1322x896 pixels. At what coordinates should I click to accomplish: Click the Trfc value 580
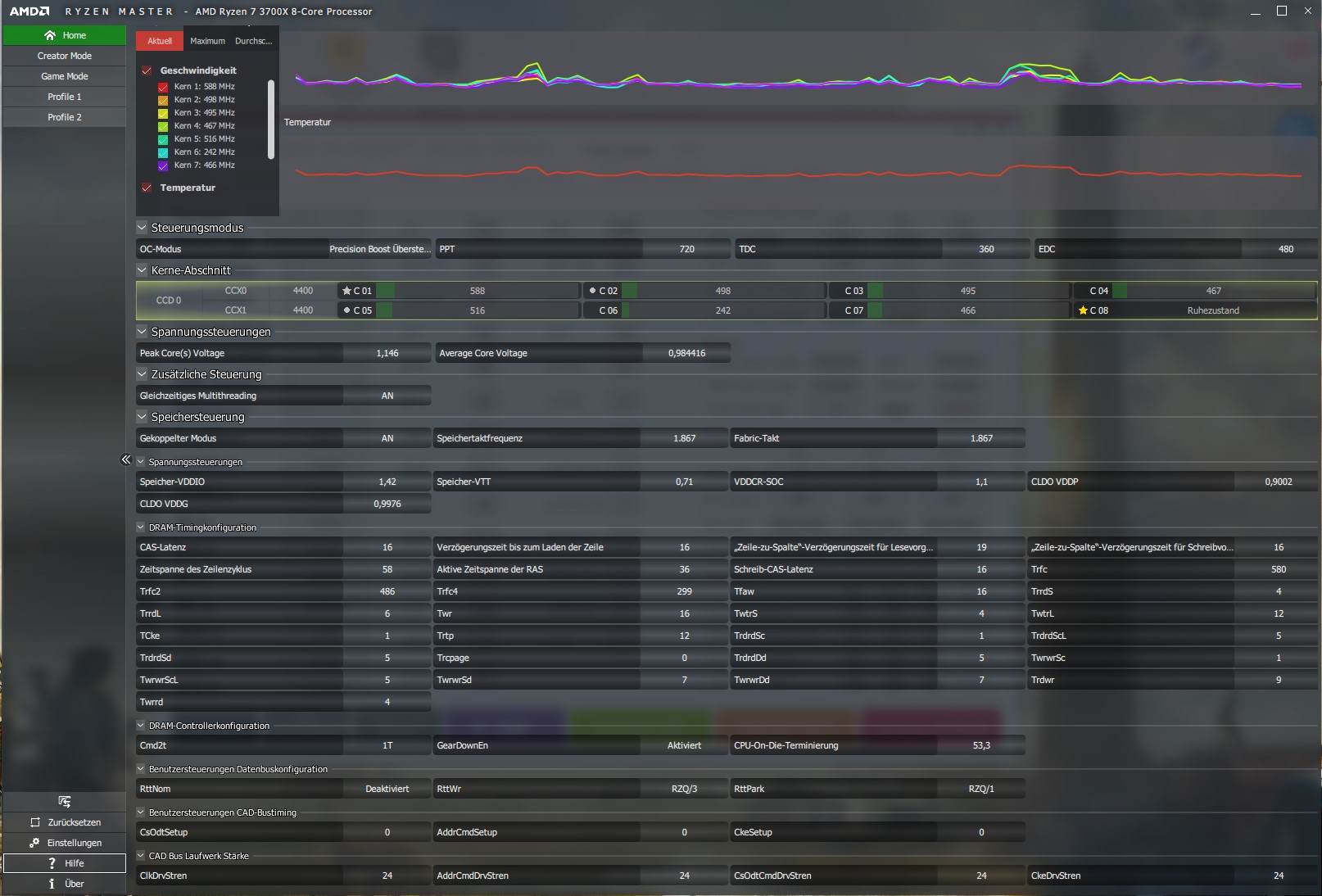click(x=1279, y=569)
